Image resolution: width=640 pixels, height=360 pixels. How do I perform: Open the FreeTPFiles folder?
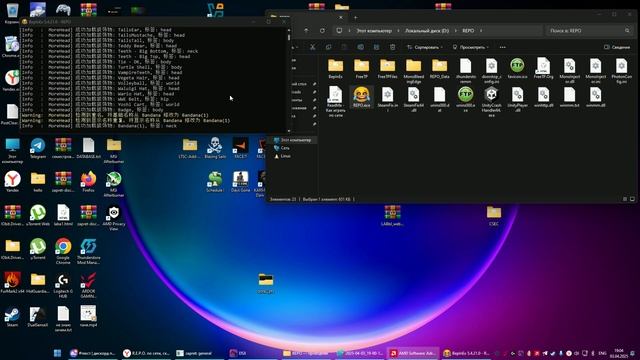387,68
